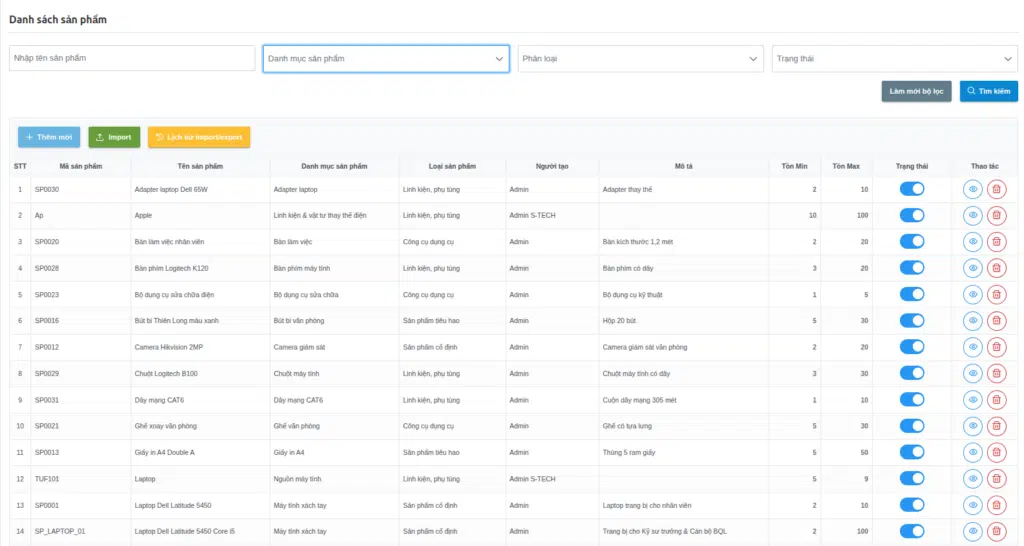This screenshot has width=1024, height=546.
Task: View product SP0023 details
Action: point(972,295)
